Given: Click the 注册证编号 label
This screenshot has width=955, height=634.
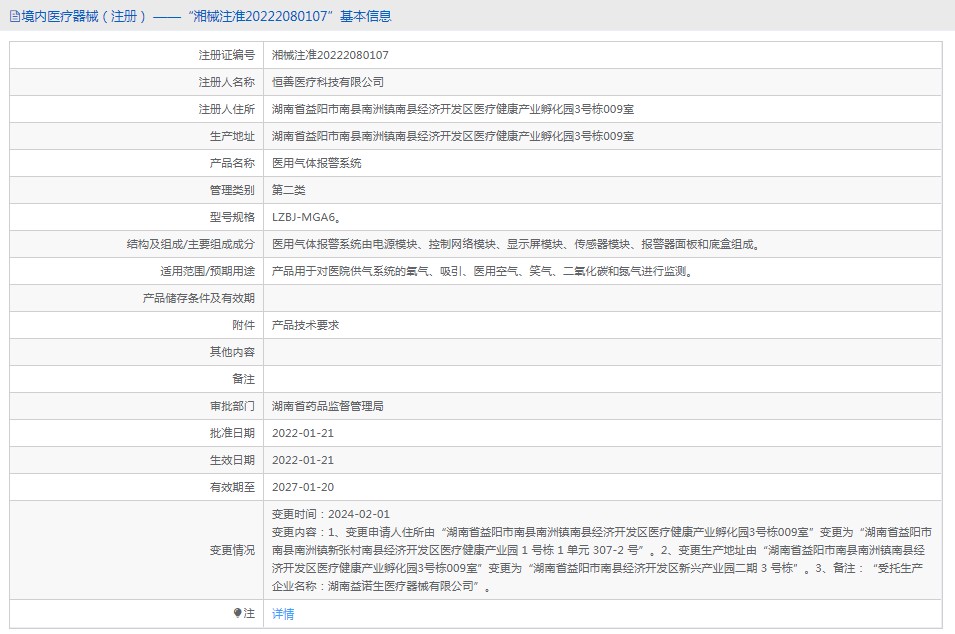Looking at the screenshot, I should [227, 55].
